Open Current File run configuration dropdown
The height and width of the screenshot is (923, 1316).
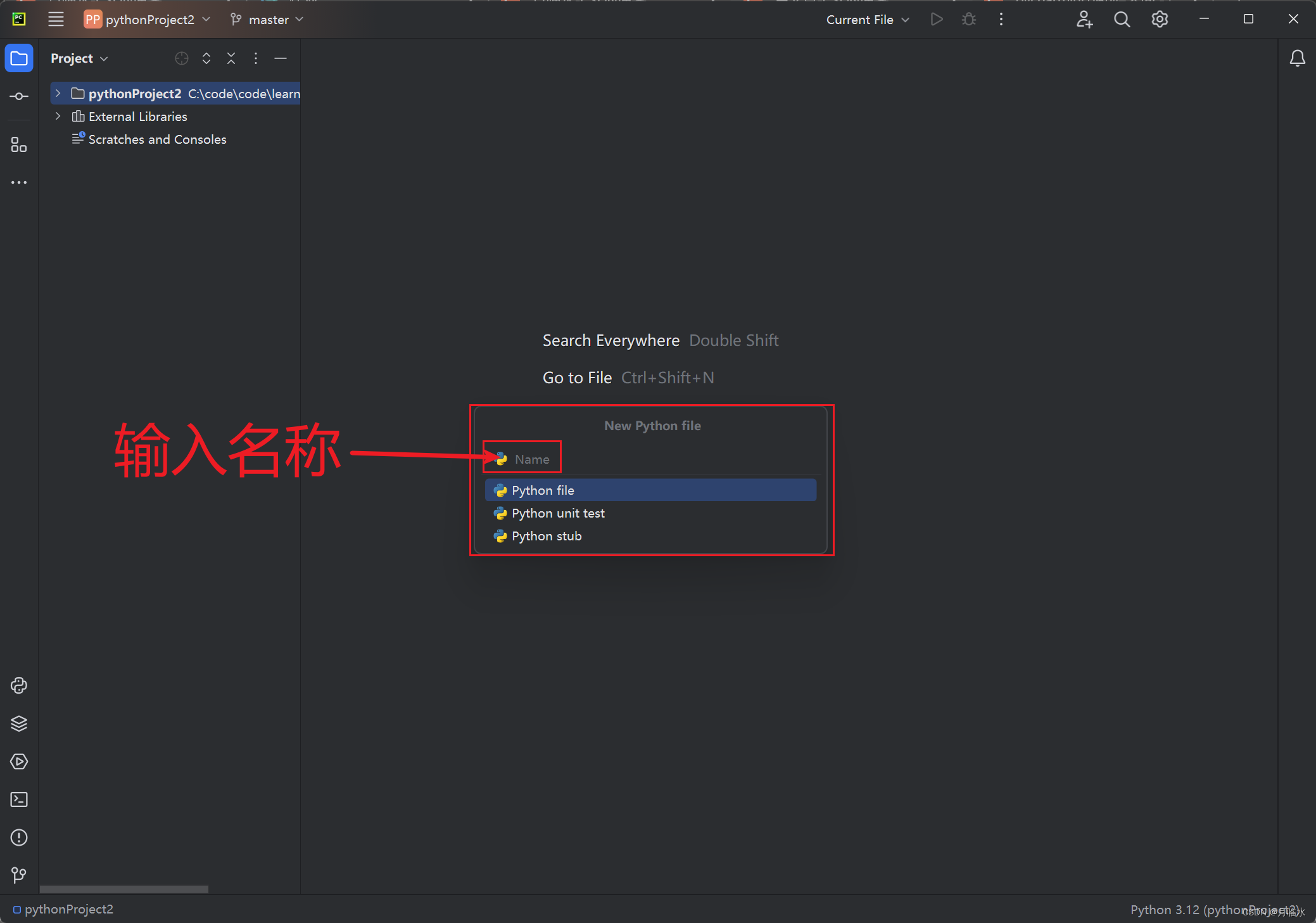click(867, 20)
